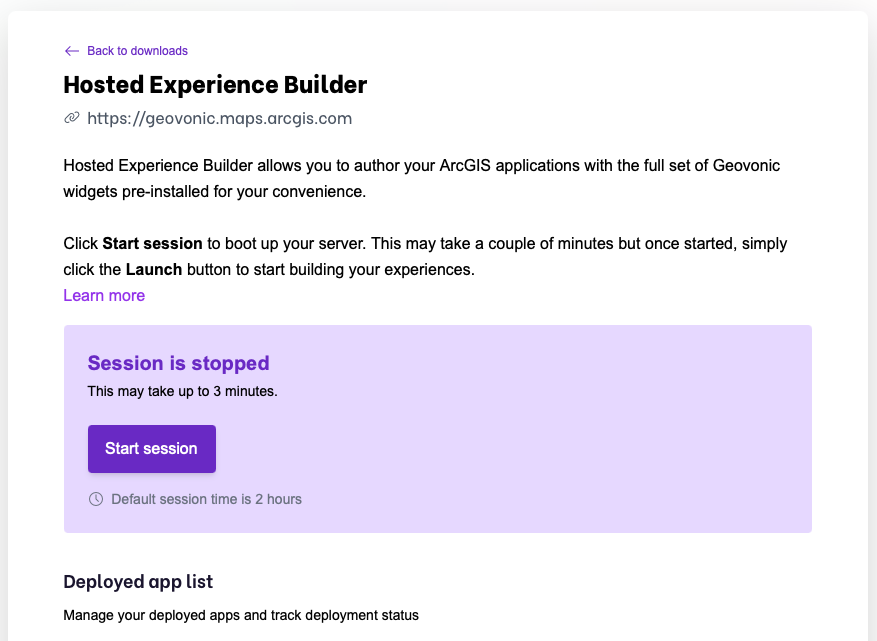Click the text 'This may take up to 3 minutes.'
Viewport: 877px width, 641px height.
click(x=182, y=391)
